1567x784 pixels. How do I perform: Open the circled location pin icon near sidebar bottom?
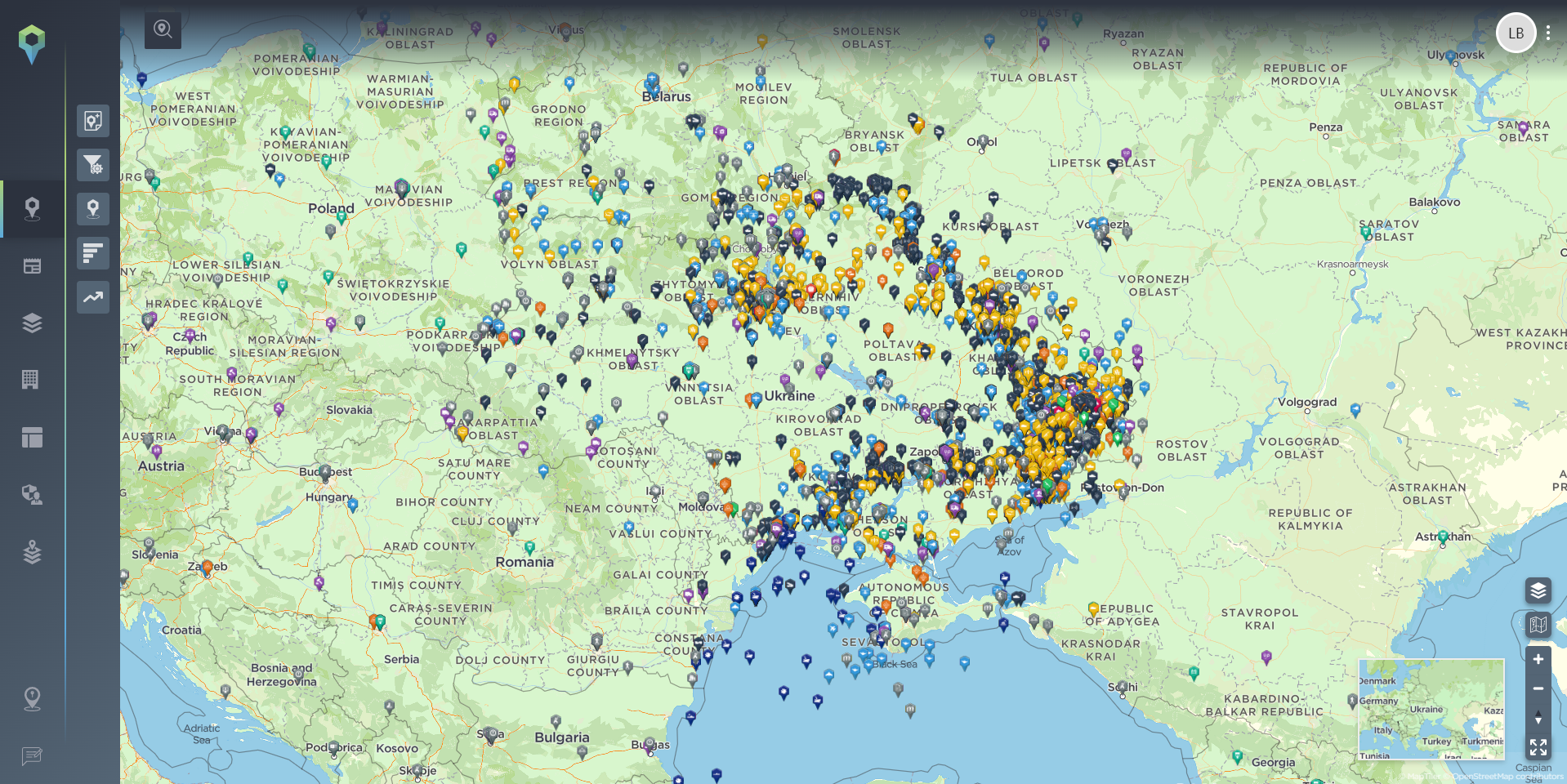point(32,699)
